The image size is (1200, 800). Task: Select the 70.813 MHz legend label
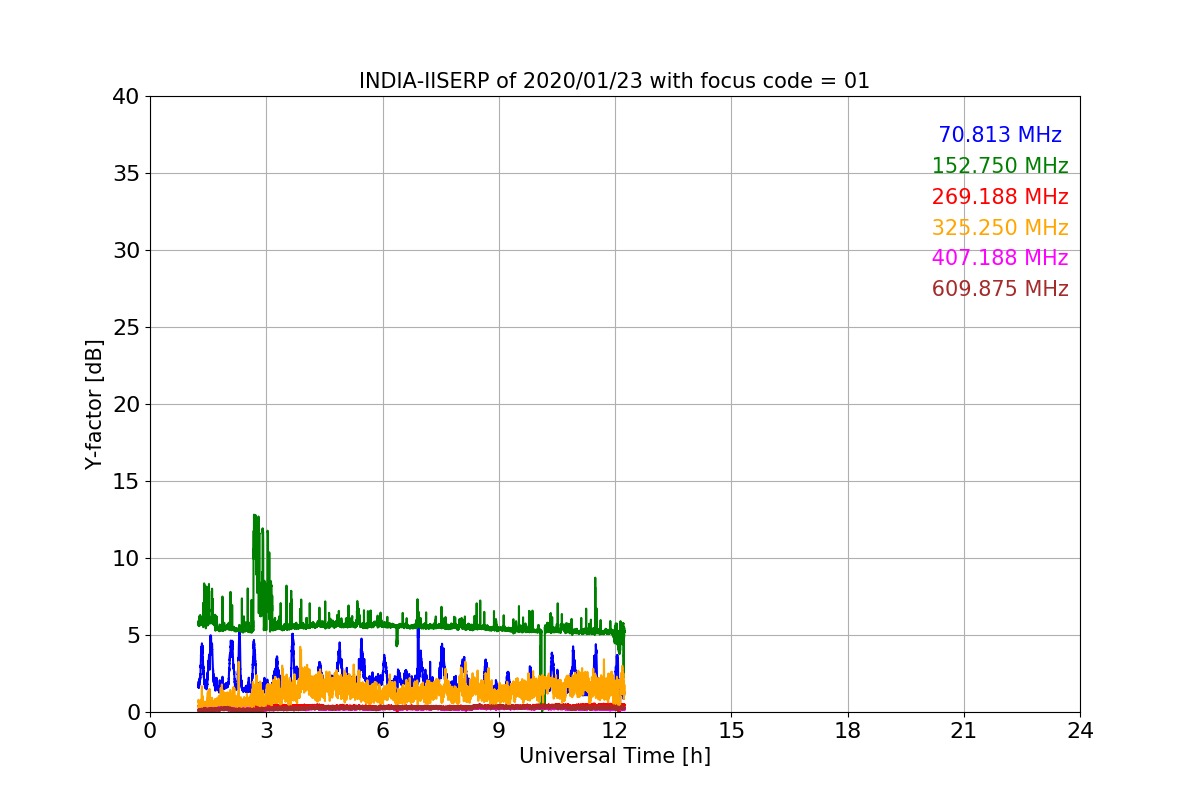coord(1000,135)
